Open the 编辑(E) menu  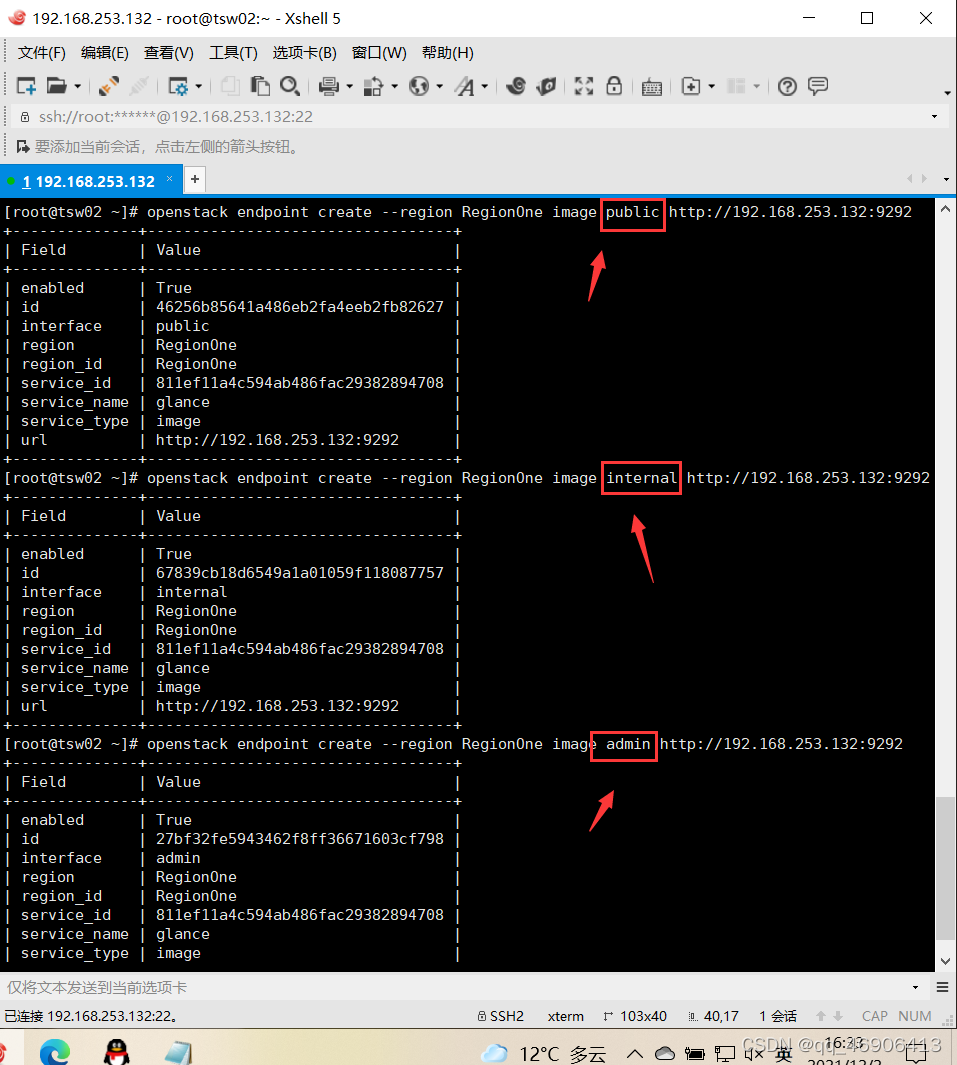click(105, 53)
